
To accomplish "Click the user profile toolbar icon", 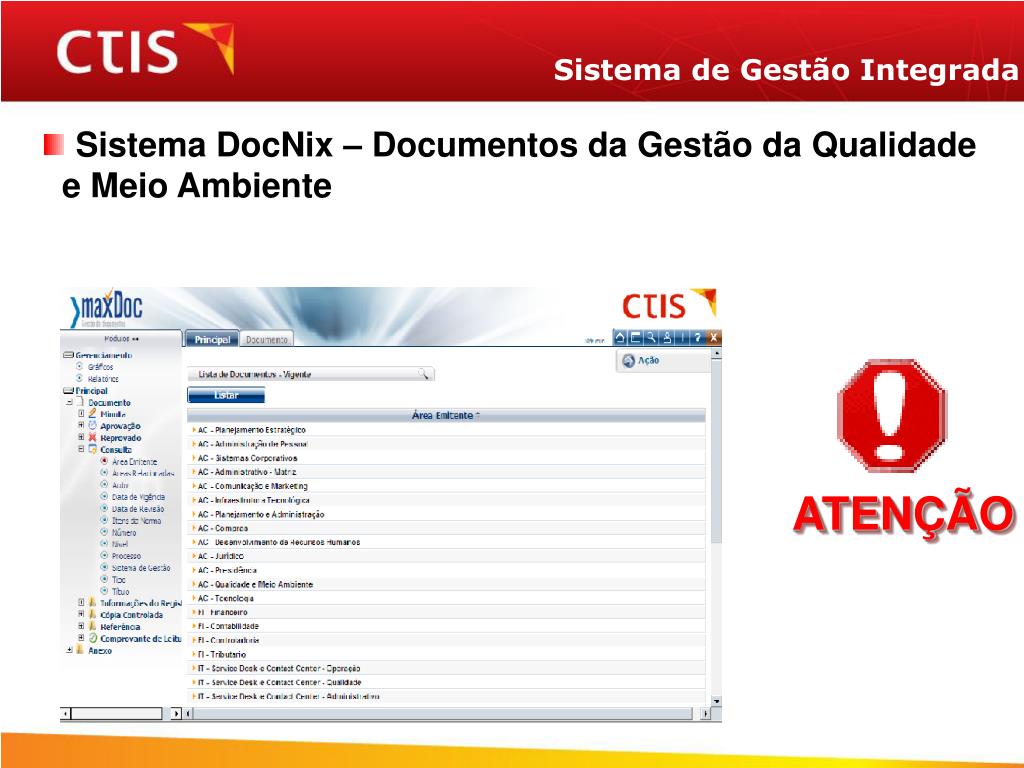I will [x=667, y=338].
